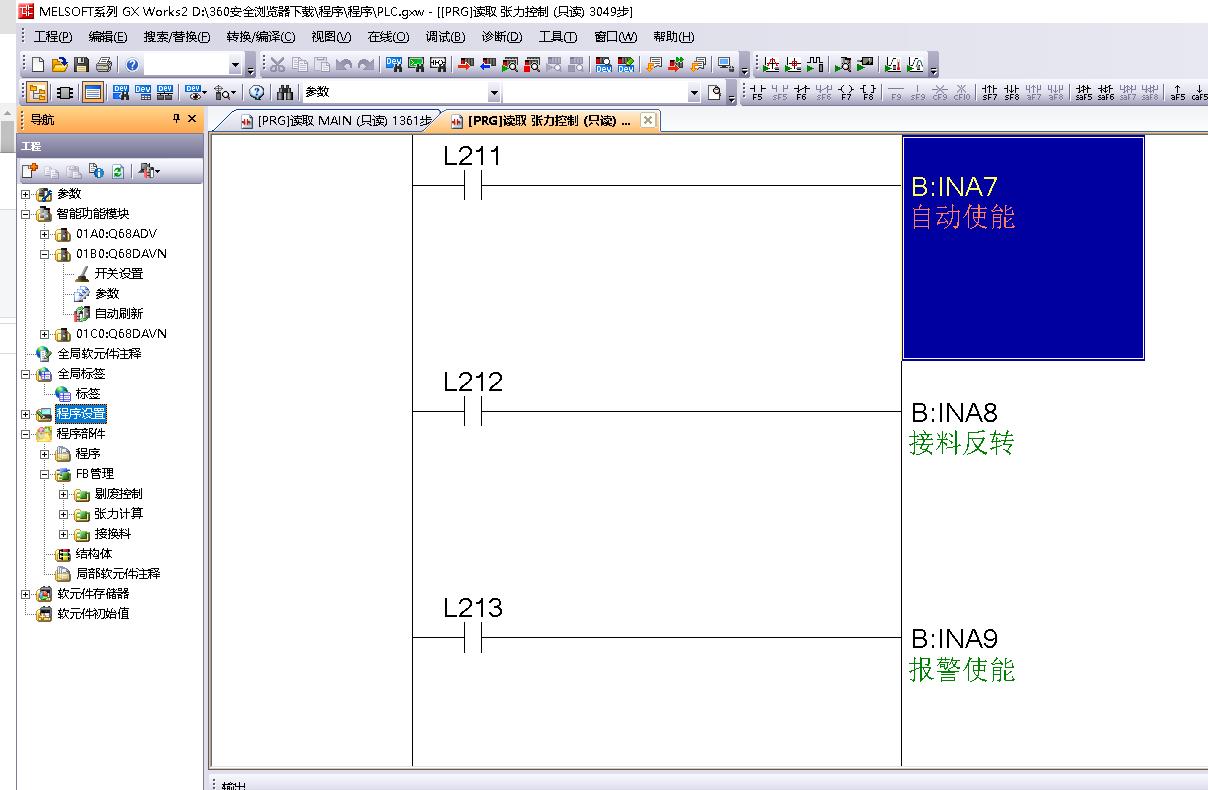Open the 参数 combo box dropdown
The image size is (1208, 790).
493,93
